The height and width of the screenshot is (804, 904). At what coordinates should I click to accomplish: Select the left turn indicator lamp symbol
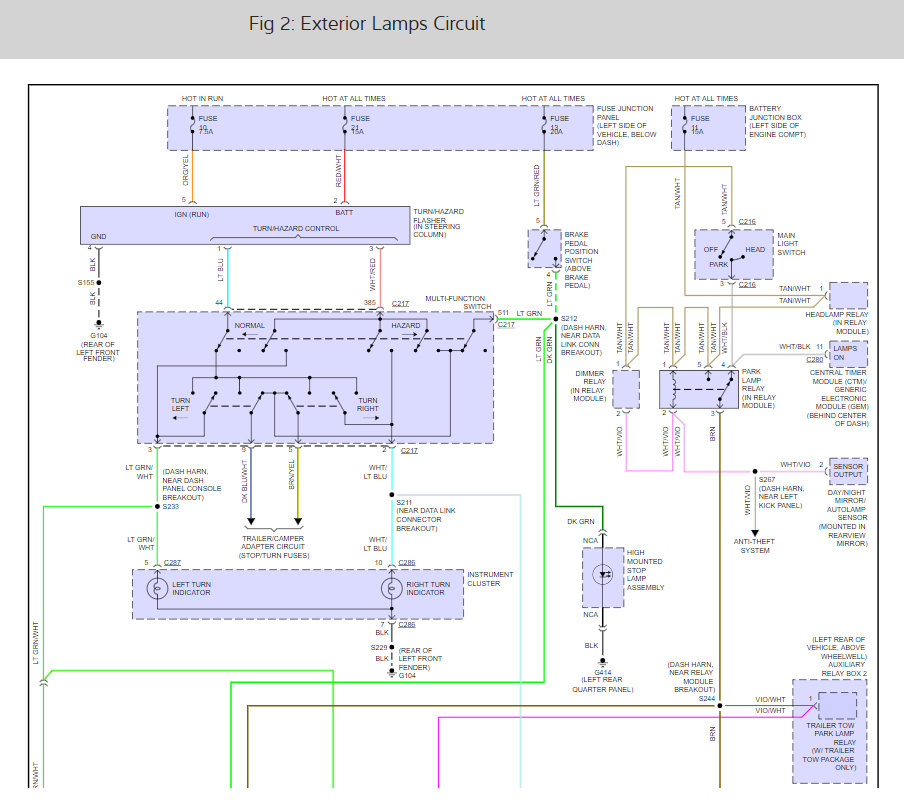tap(157, 588)
